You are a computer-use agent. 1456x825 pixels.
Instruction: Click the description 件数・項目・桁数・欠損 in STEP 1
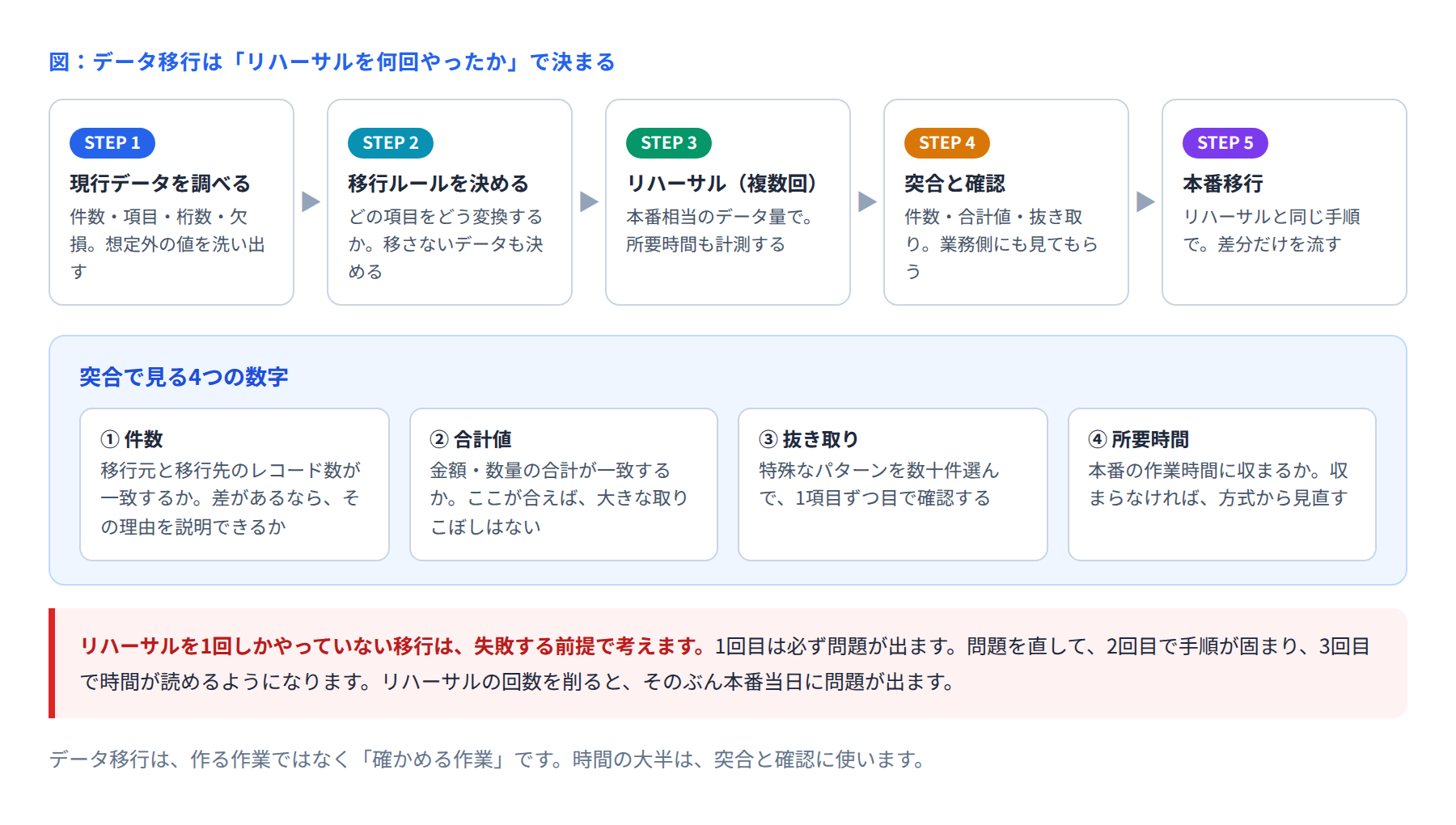pyautogui.click(x=167, y=243)
